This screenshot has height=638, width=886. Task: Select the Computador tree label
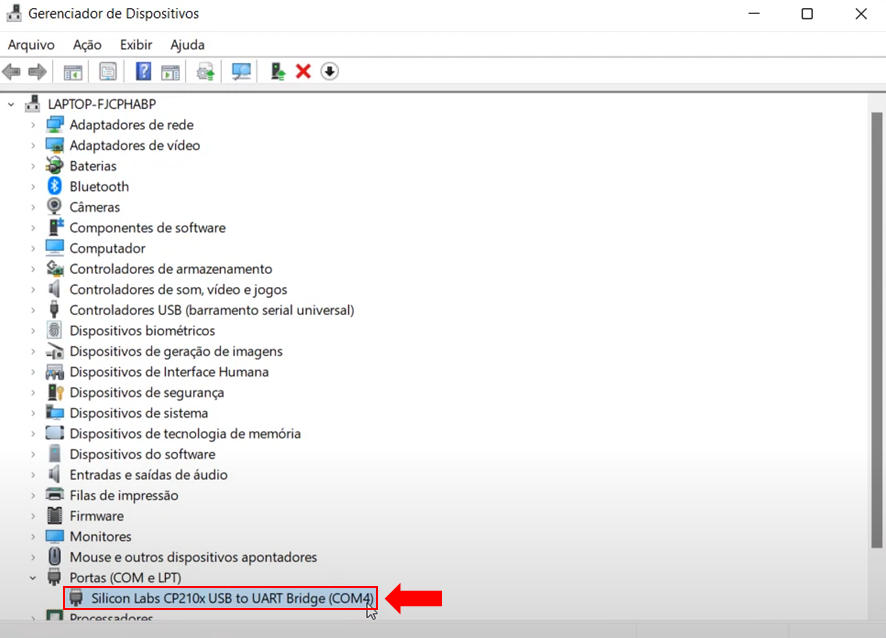pyautogui.click(x=107, y=248)
